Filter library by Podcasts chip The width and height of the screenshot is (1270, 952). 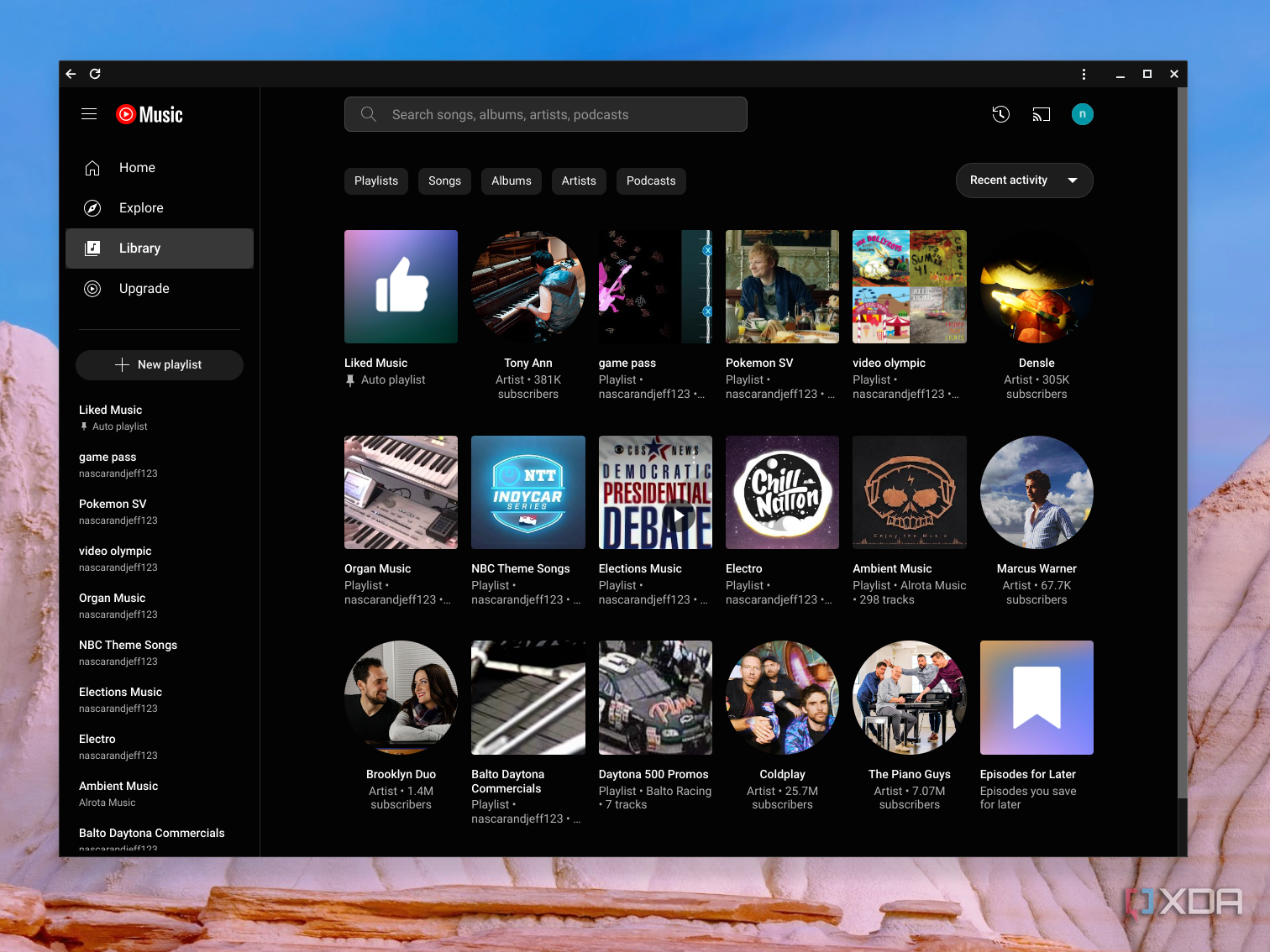pyautogui.click(x=651, y=180)
